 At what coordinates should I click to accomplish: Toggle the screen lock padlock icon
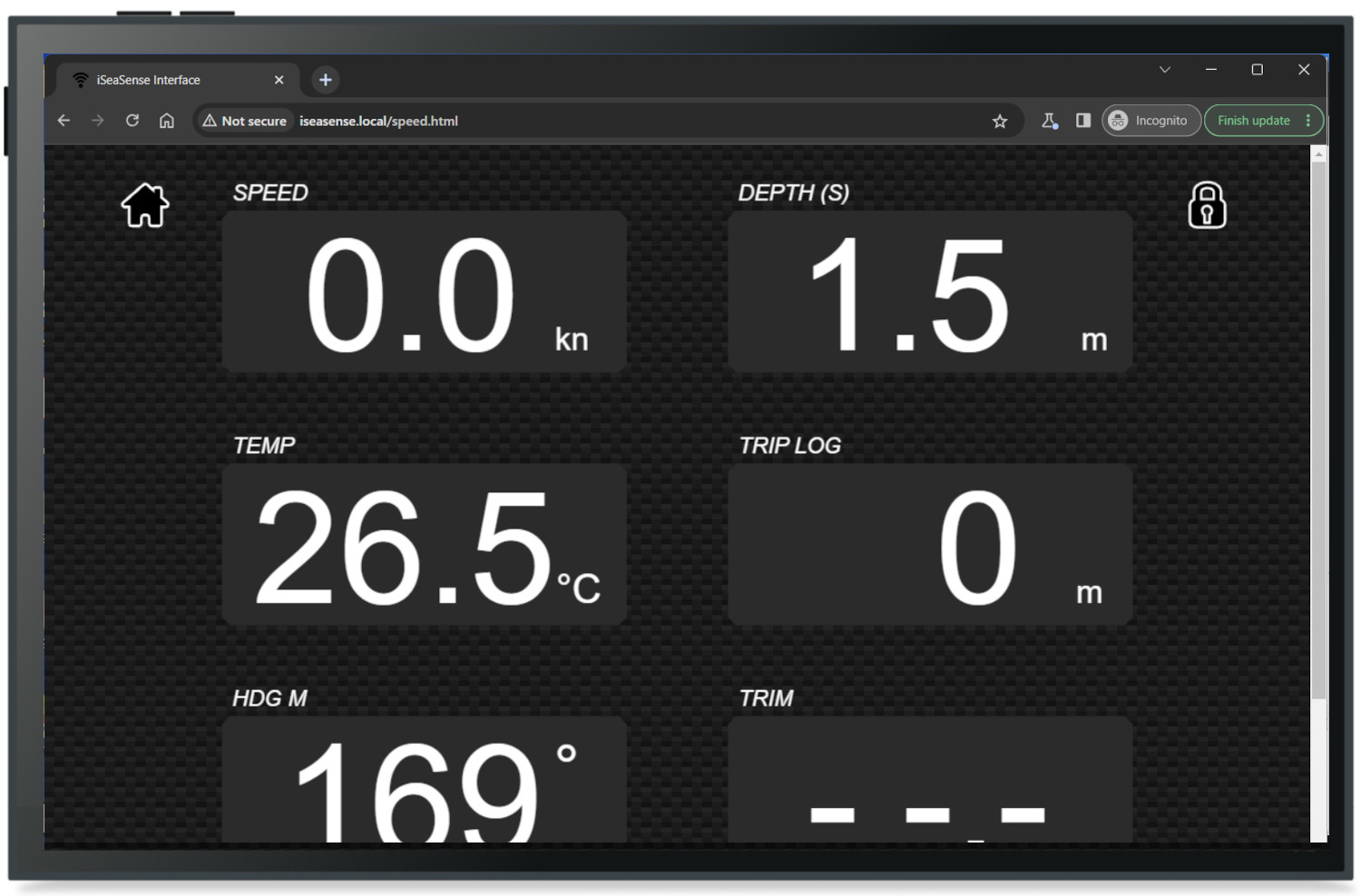[1207, 205]
